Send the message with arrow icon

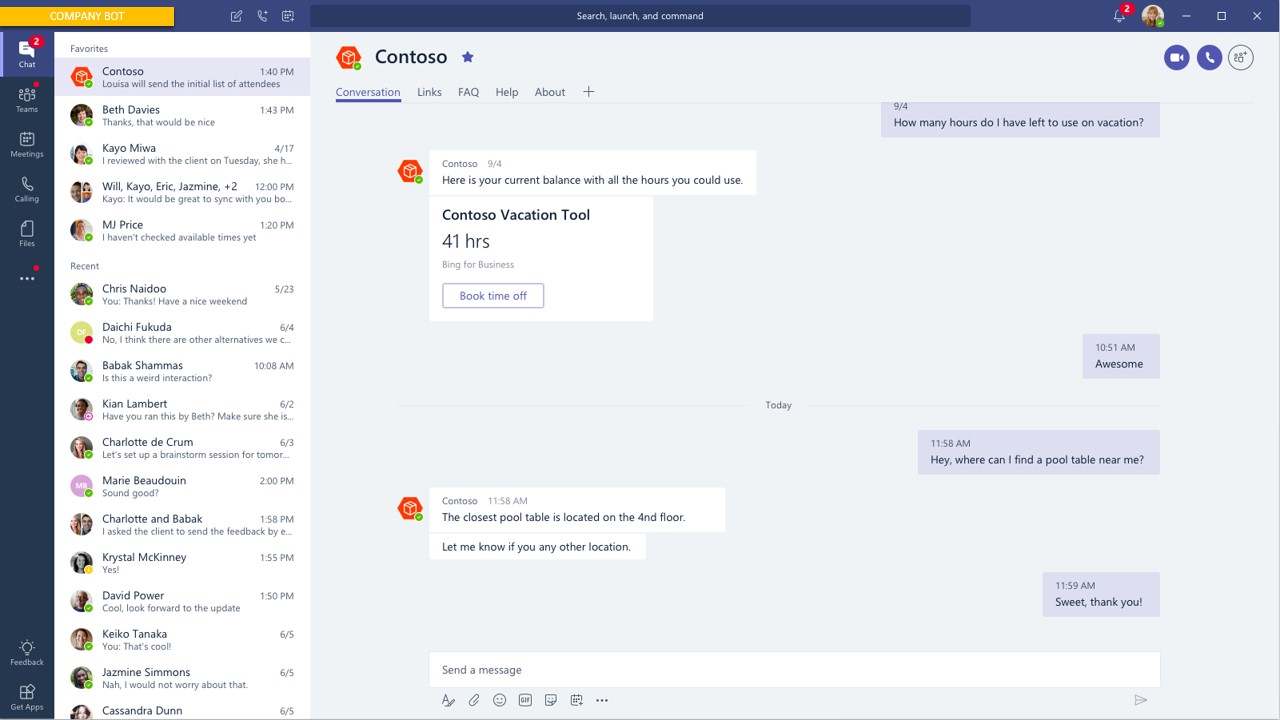pos(1140,700)
